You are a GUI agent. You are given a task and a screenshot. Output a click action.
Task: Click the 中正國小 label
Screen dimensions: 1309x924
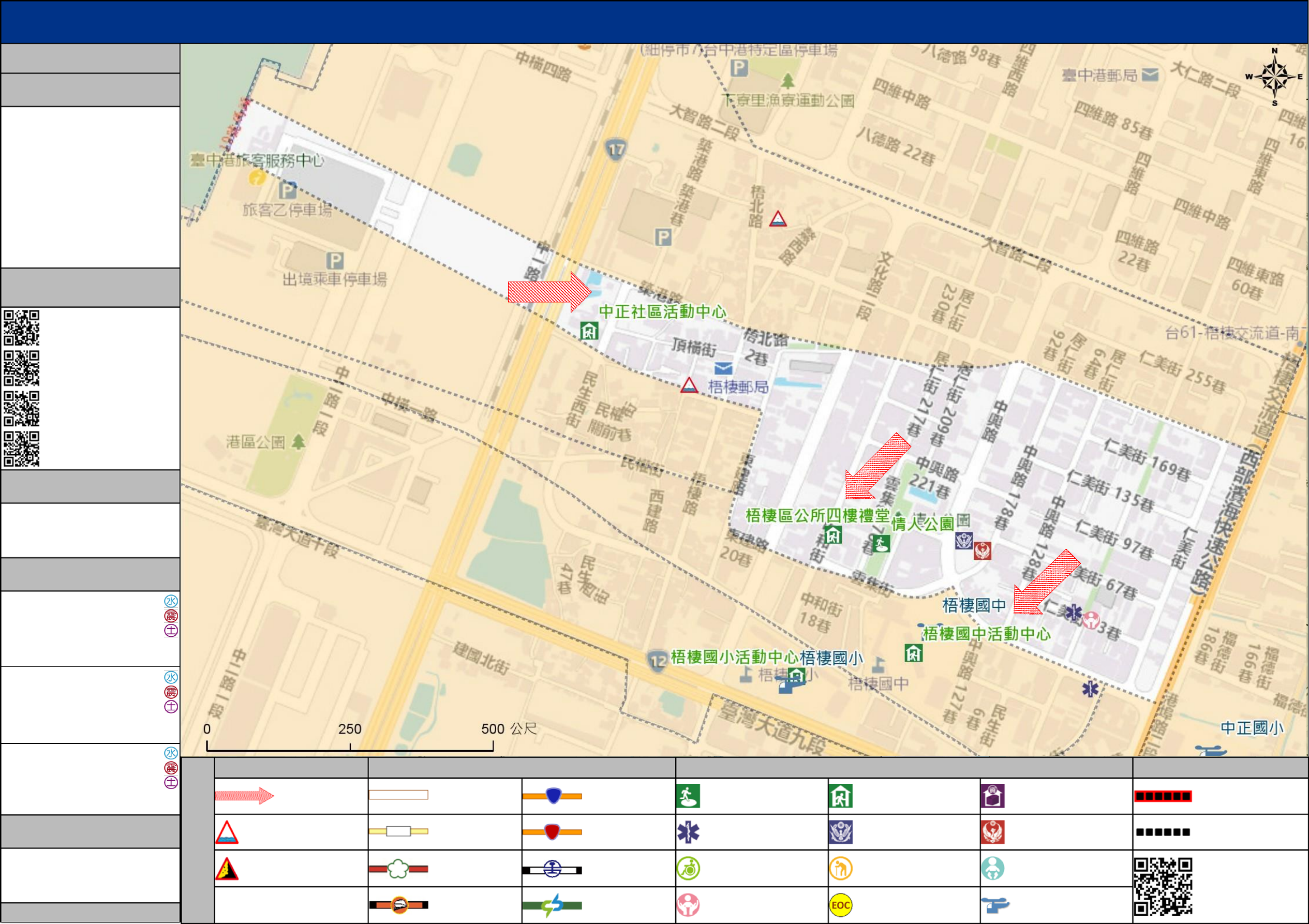tap(1252, 728)
